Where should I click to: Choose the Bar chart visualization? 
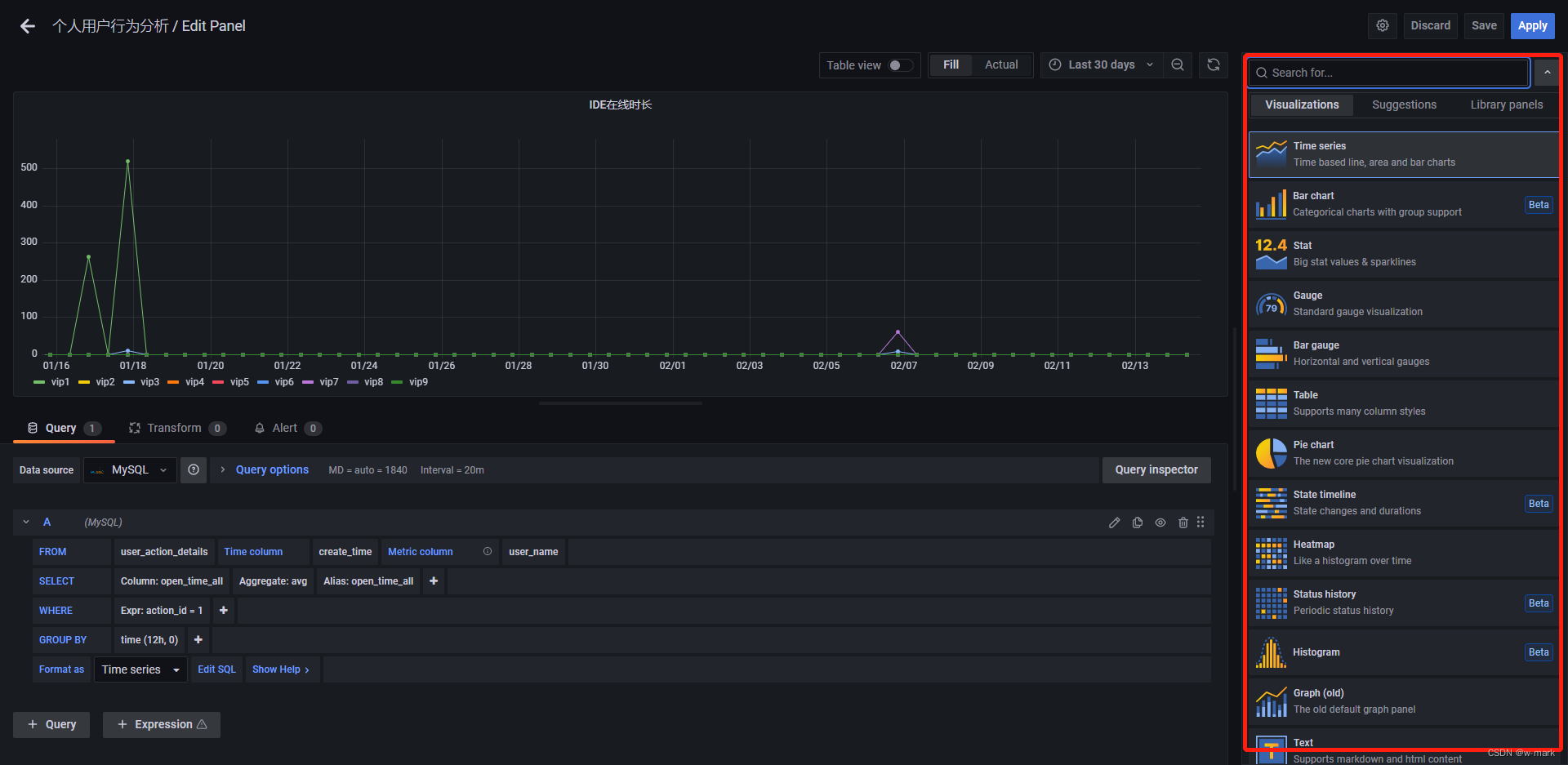pyautogui.click(x=1388, y=203)
